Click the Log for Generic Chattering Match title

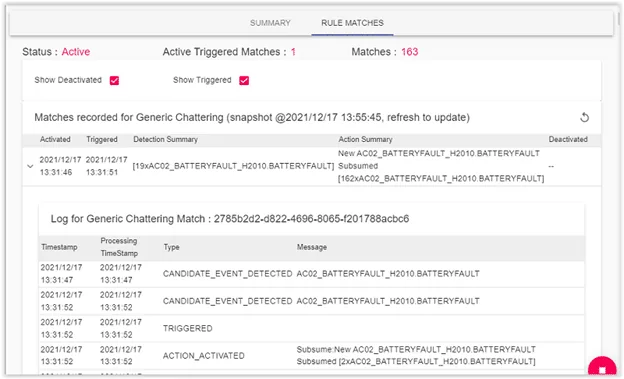[230, 219]
